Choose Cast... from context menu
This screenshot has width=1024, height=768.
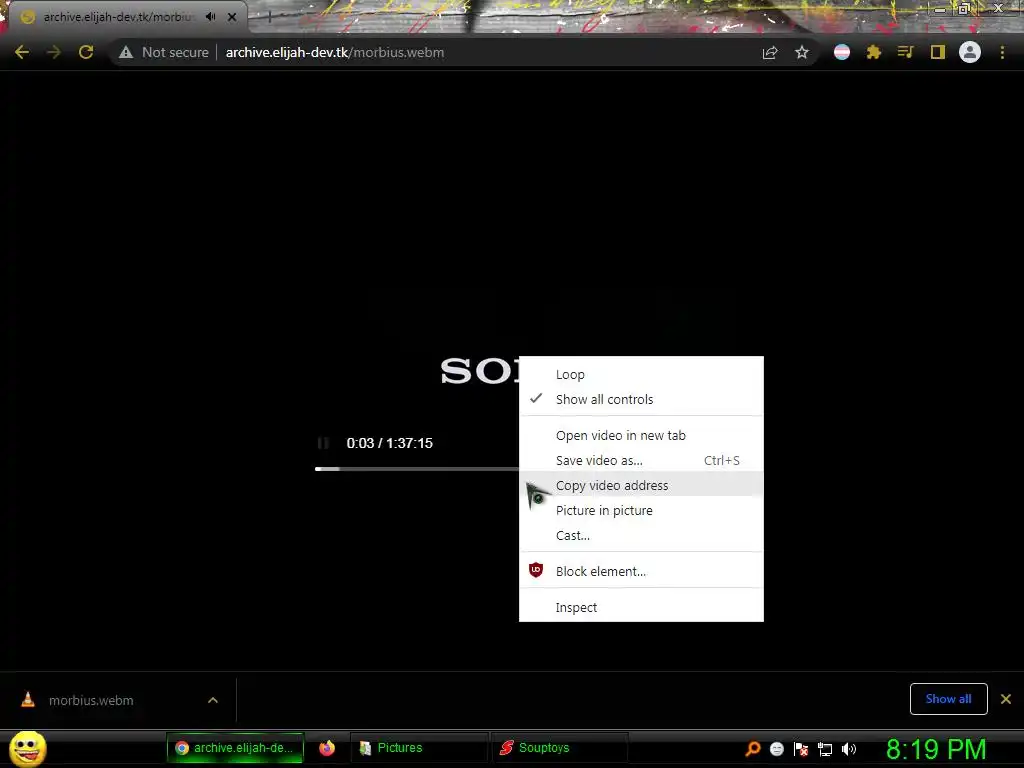click(x=641, y=535)
